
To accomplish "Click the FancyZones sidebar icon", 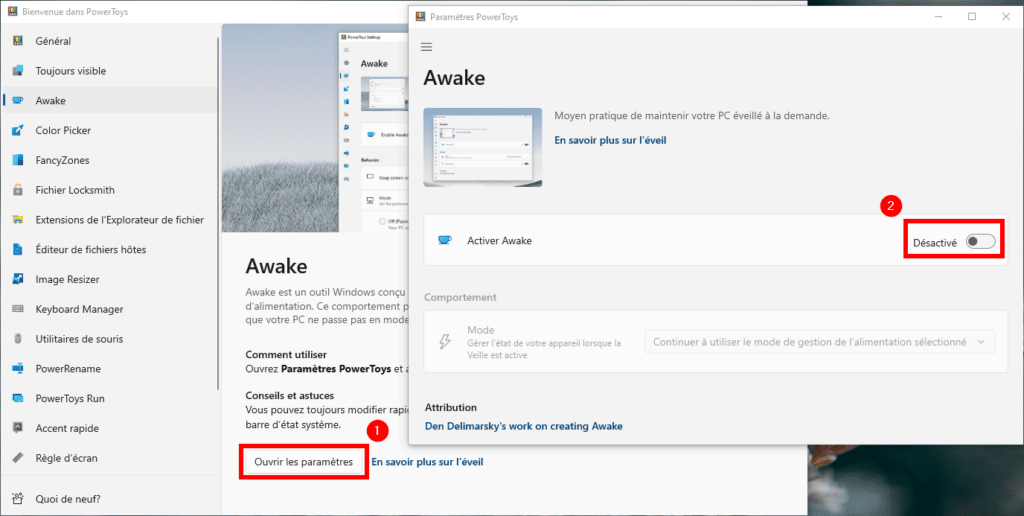I will [18, 160].
